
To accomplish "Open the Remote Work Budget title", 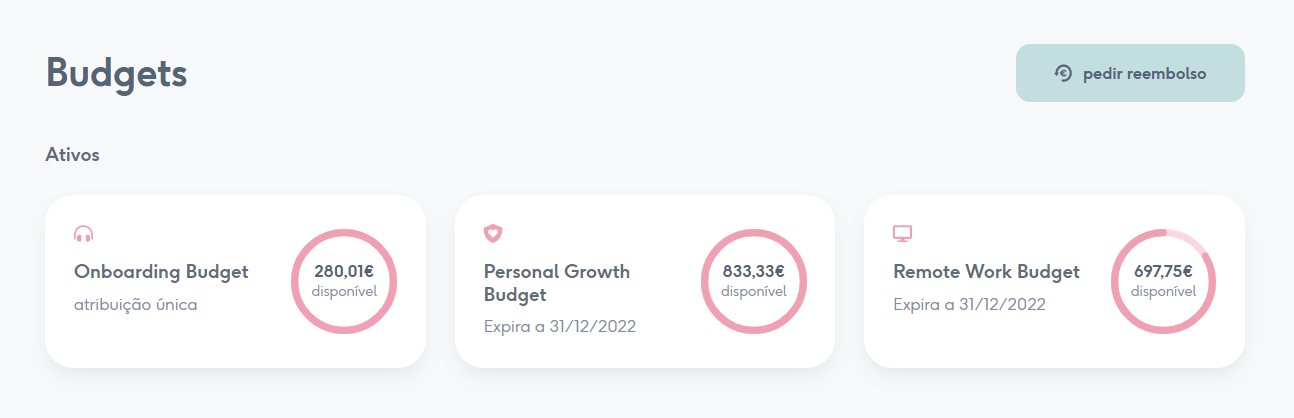I will coord(986,272).
